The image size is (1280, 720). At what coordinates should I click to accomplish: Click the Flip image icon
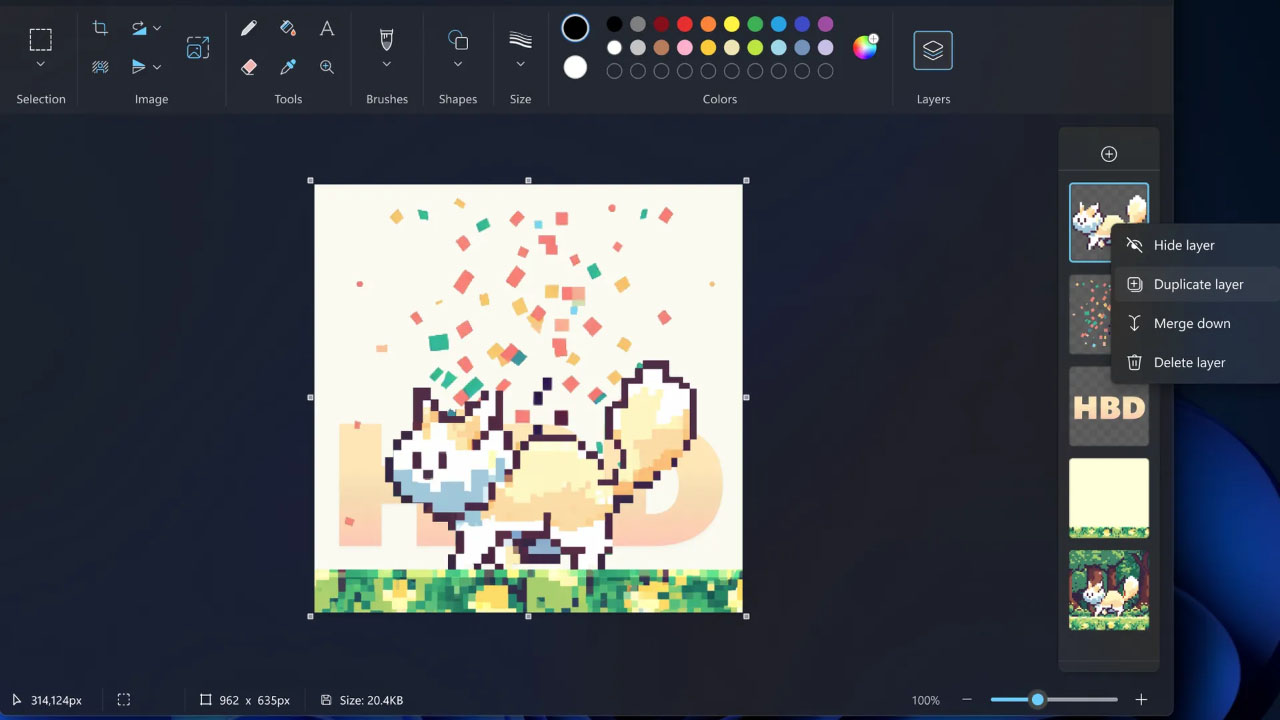tap(139, 67)
